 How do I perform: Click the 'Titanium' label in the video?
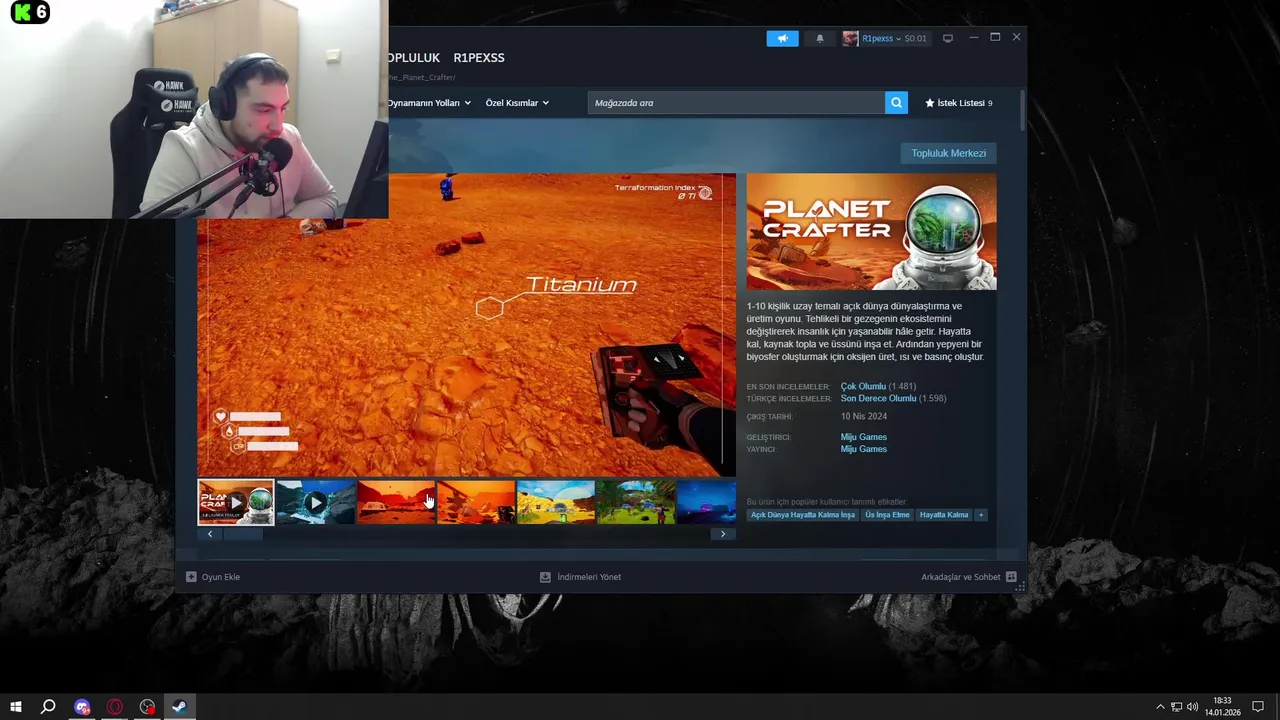click(x=581, y=285)
